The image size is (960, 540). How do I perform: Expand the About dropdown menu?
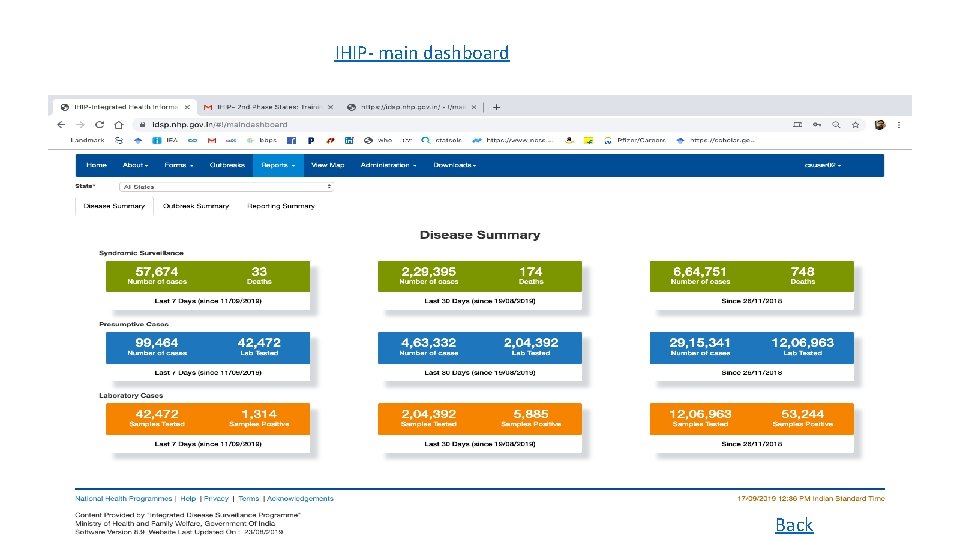pos(135,165)
